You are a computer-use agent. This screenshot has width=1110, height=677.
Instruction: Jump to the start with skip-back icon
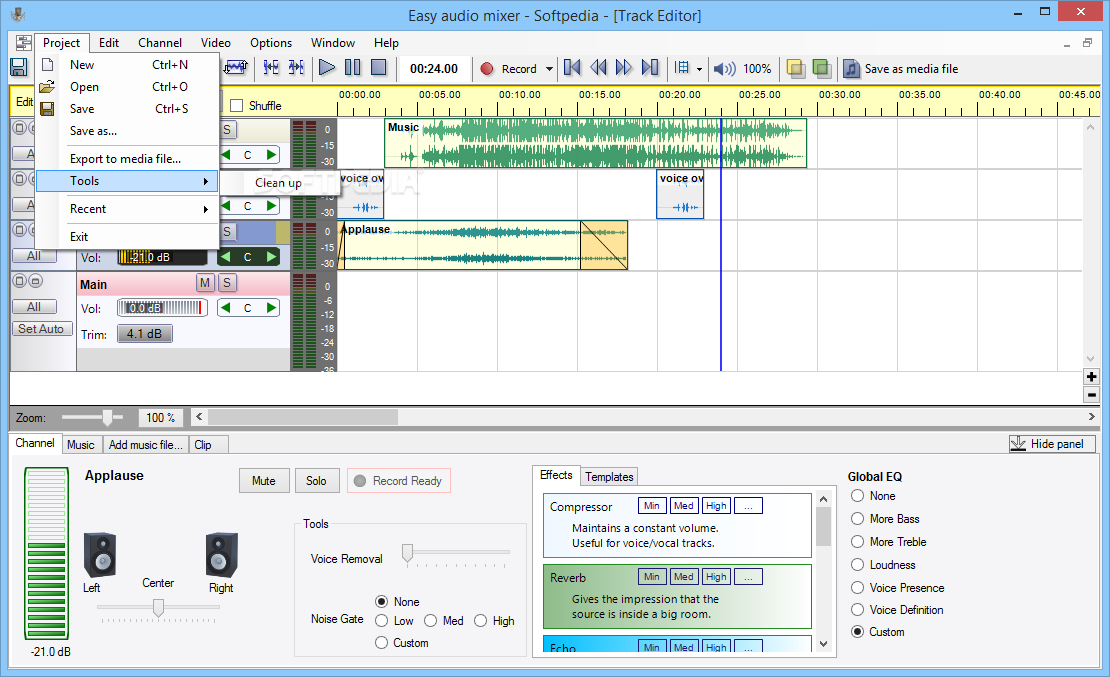point(572,68)
